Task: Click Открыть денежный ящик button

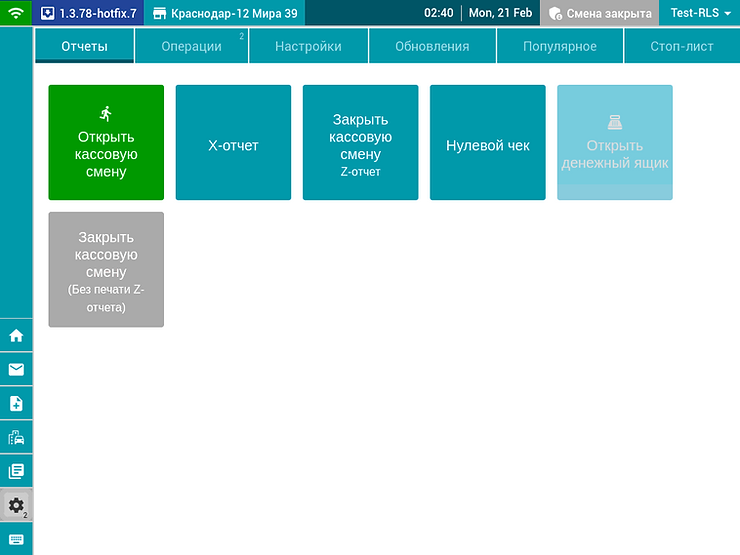Action: click(x=615, y=143)
